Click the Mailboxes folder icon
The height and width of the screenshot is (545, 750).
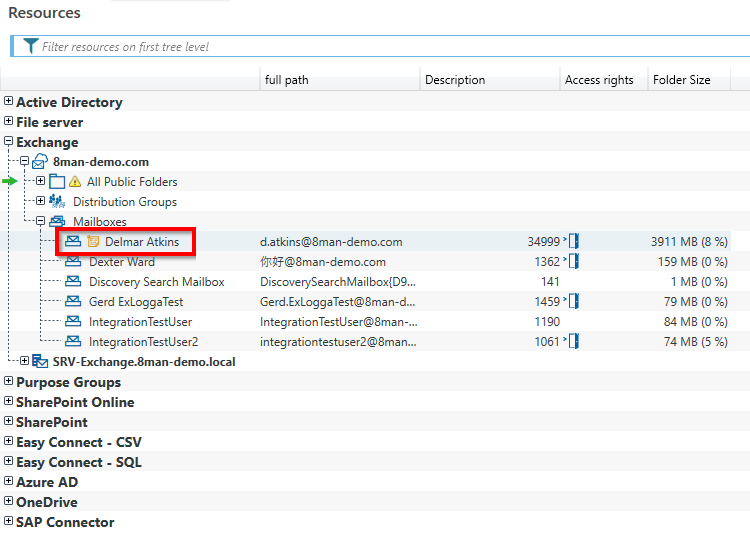pyautogui.click(x=57, y=222)
